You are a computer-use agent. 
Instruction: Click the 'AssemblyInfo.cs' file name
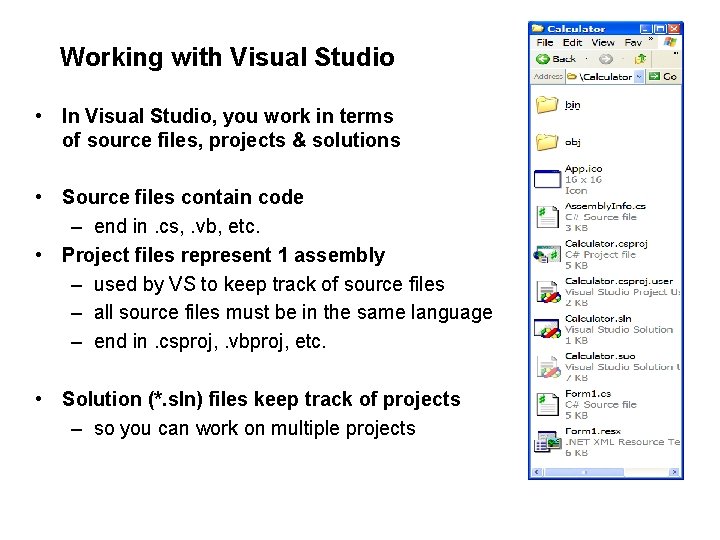[x=605, y=206]
